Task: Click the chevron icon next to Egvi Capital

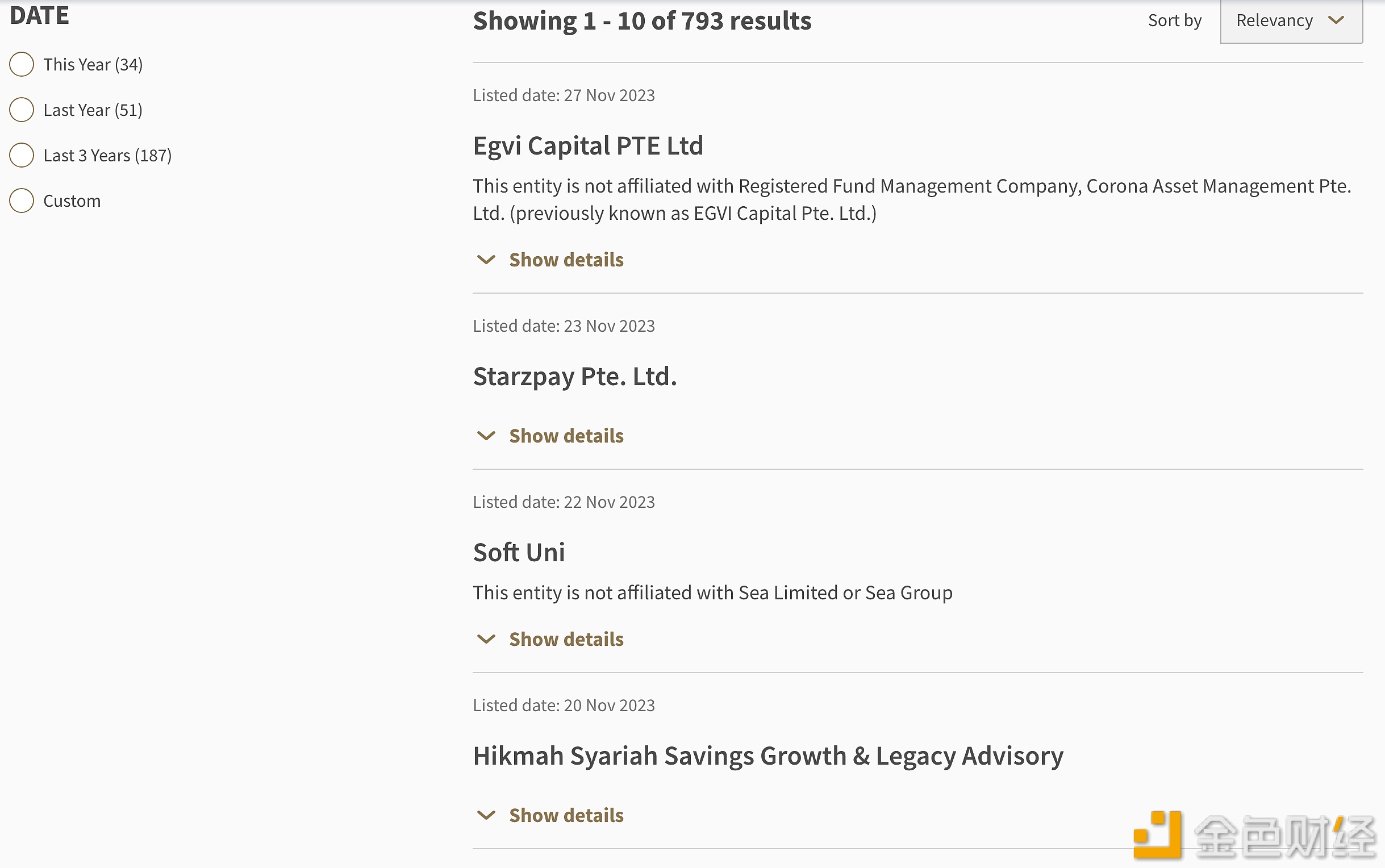Action: click(x=486, y=260)
